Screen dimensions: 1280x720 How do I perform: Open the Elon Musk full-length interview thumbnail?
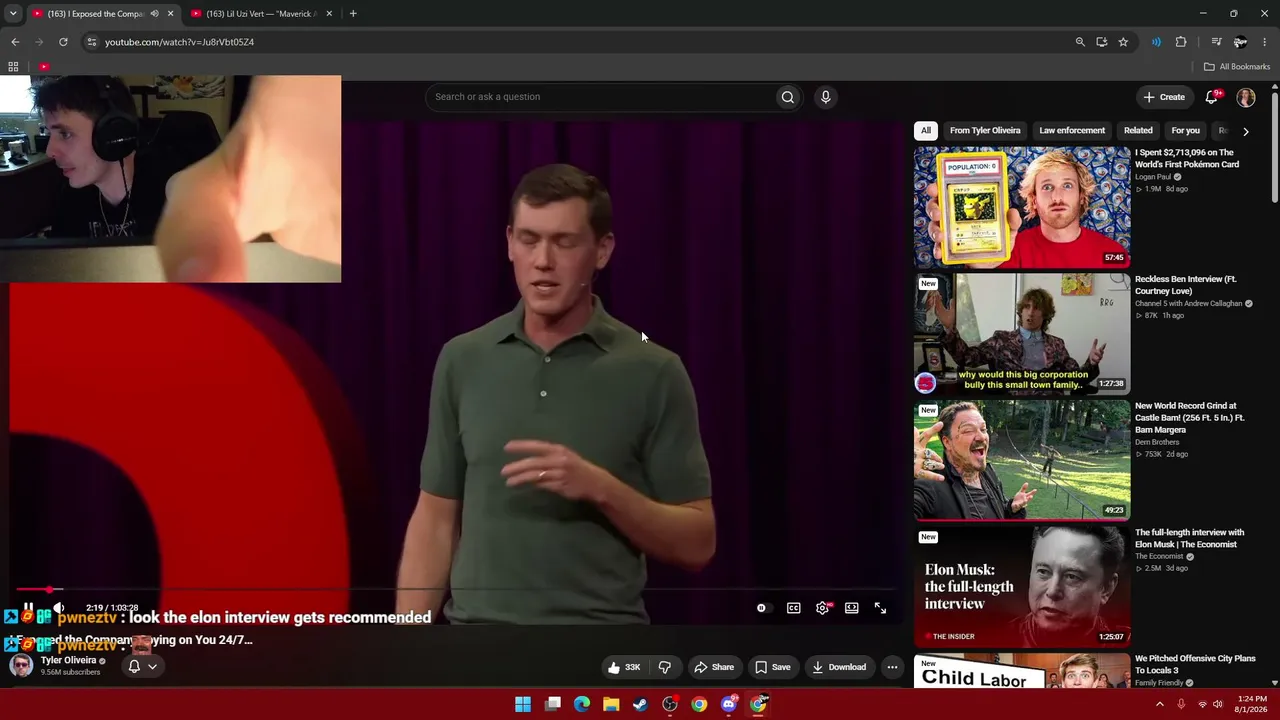click(1022, 586)
